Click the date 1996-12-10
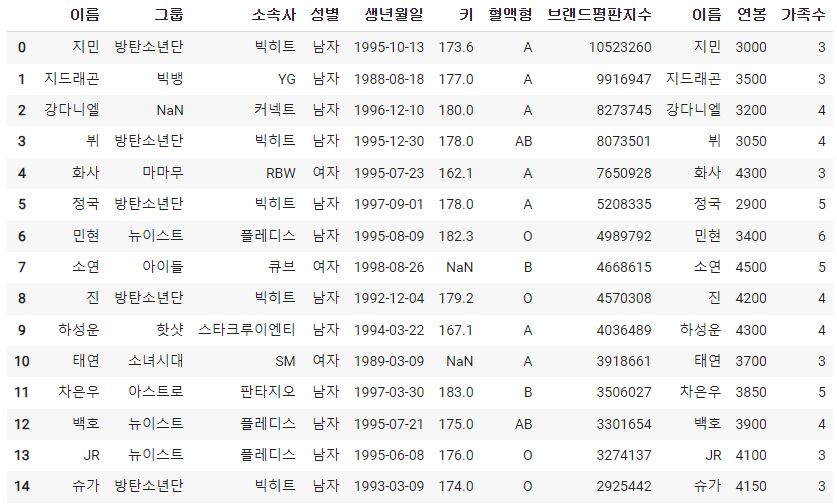 [389, 111]
